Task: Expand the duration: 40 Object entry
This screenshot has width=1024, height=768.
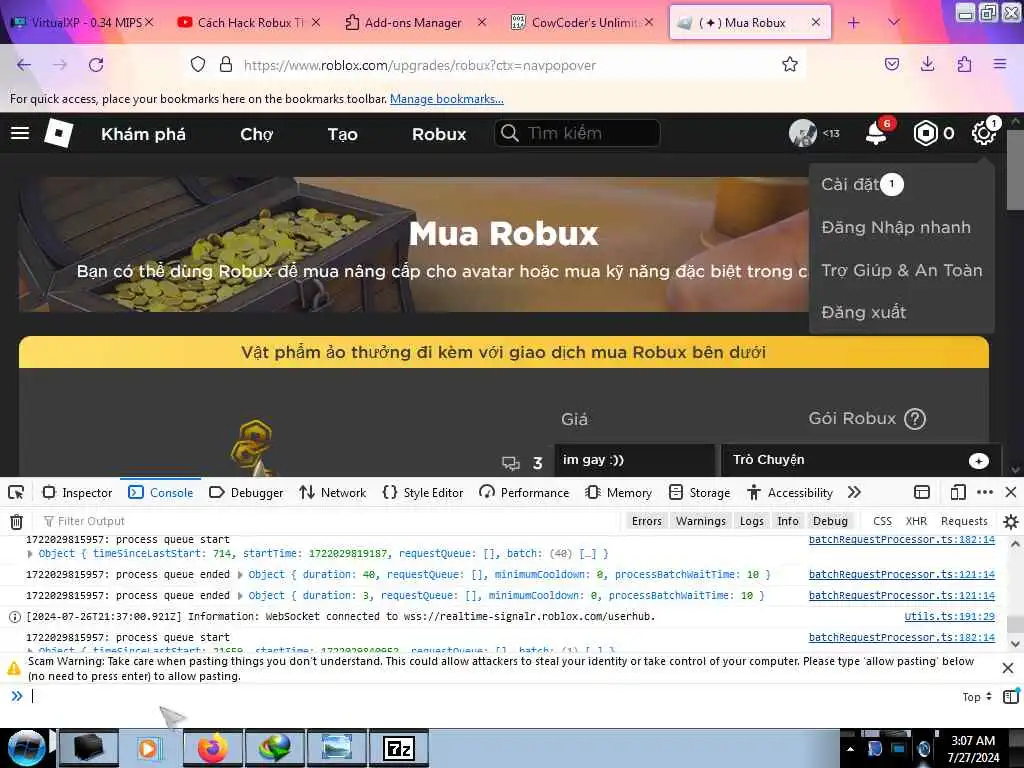Action: [x=240, y=575]
